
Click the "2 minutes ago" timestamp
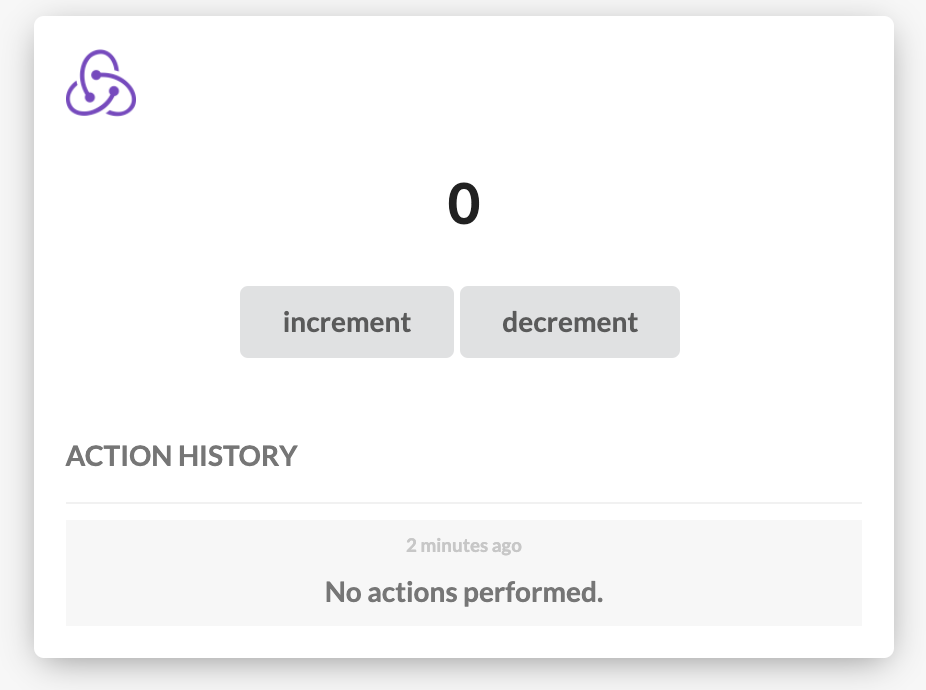point(464,545)
